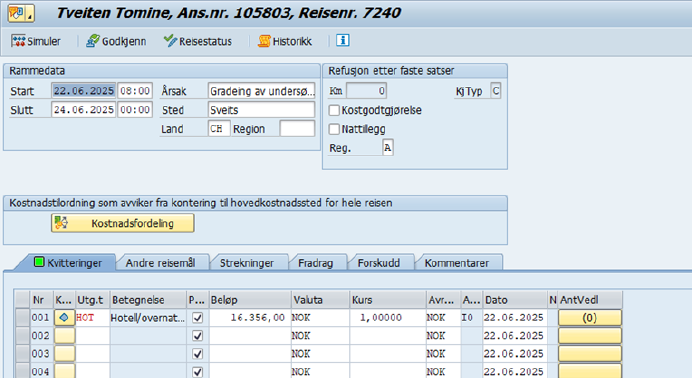This screenshot has width=692, height=378.
Task: Click the Årsak input field
Action: coord(261,91)
